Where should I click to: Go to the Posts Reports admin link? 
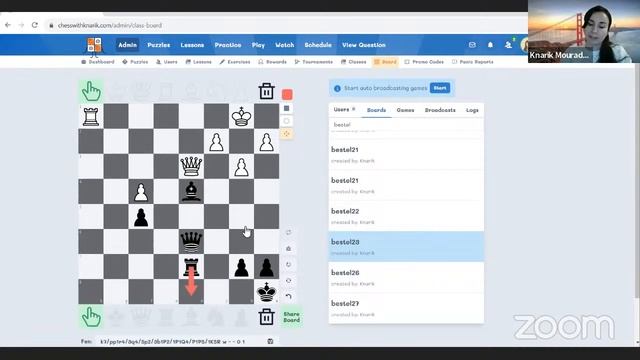pos(473,62)
